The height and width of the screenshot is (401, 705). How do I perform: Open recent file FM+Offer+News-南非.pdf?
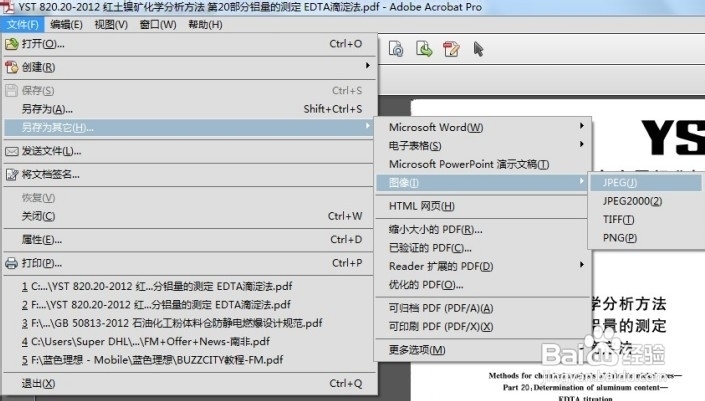146,342
